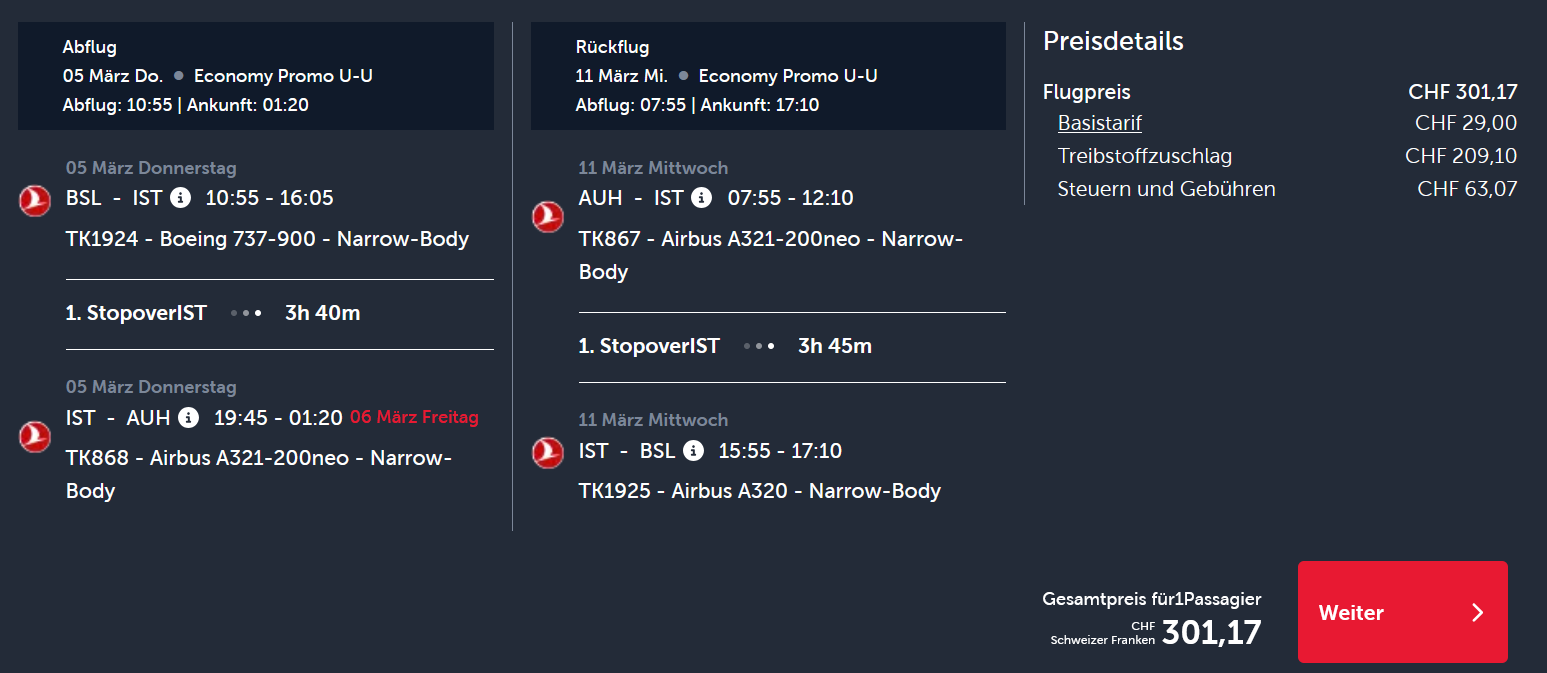Click info icon beside outbound BSL - IST
The image size is (1547, 673).
tap(180, 198)
